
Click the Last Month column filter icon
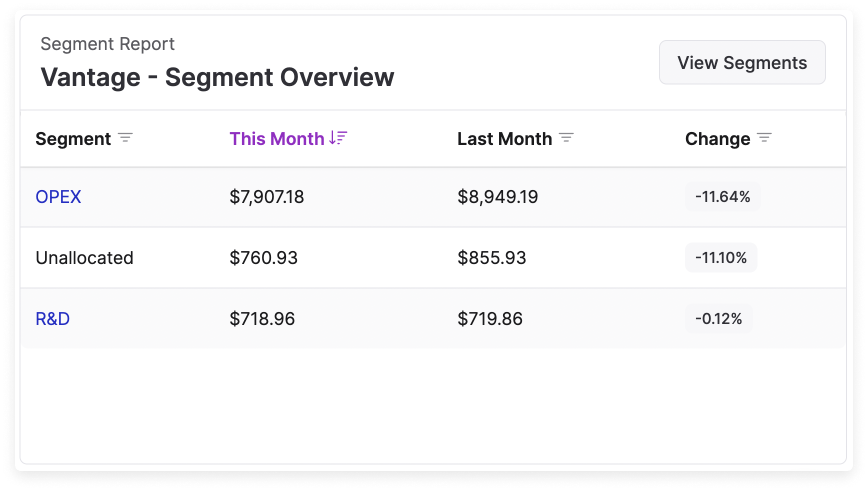point(566,138)
